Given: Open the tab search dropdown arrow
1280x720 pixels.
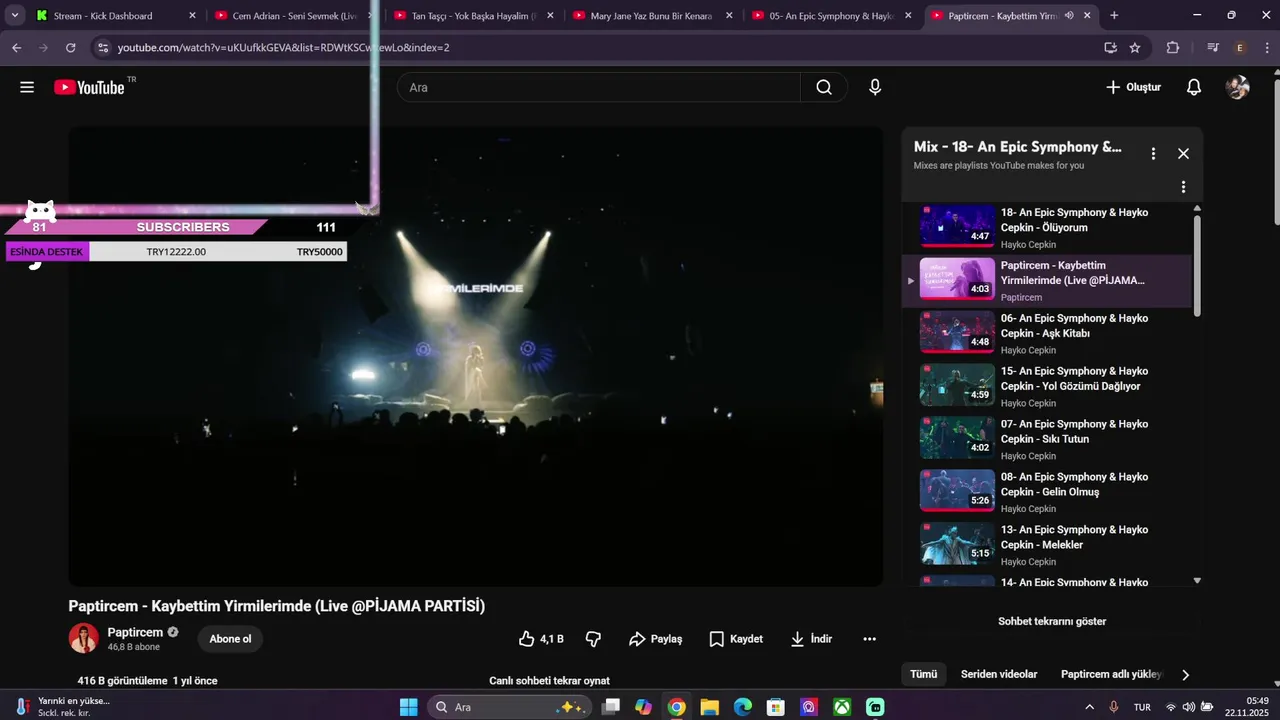Looking at the screenshot, I should 15,16.
